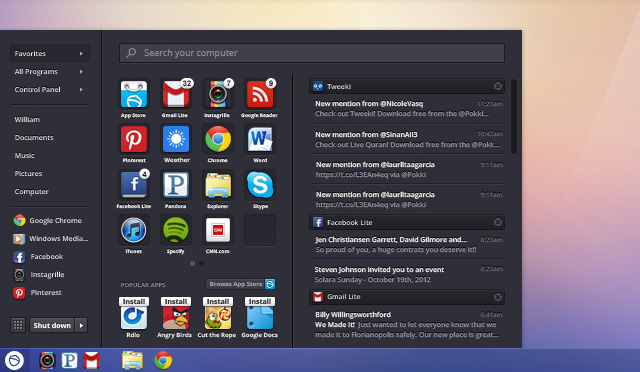Click the Gmail Lite notification header

(x=407, y=297)
